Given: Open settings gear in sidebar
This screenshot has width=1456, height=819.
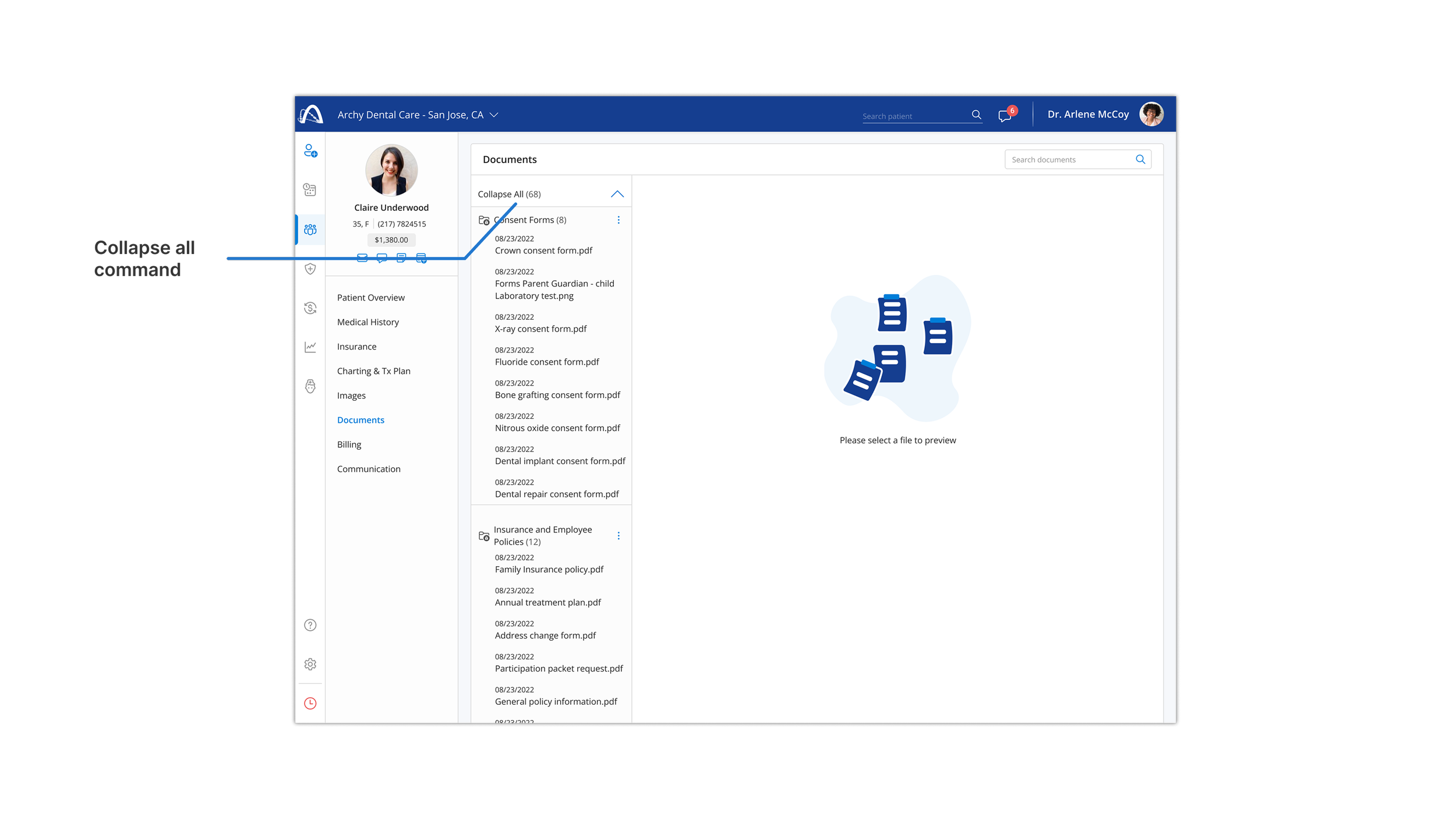Looking at the screenshot, I should (x=310, y=664).
